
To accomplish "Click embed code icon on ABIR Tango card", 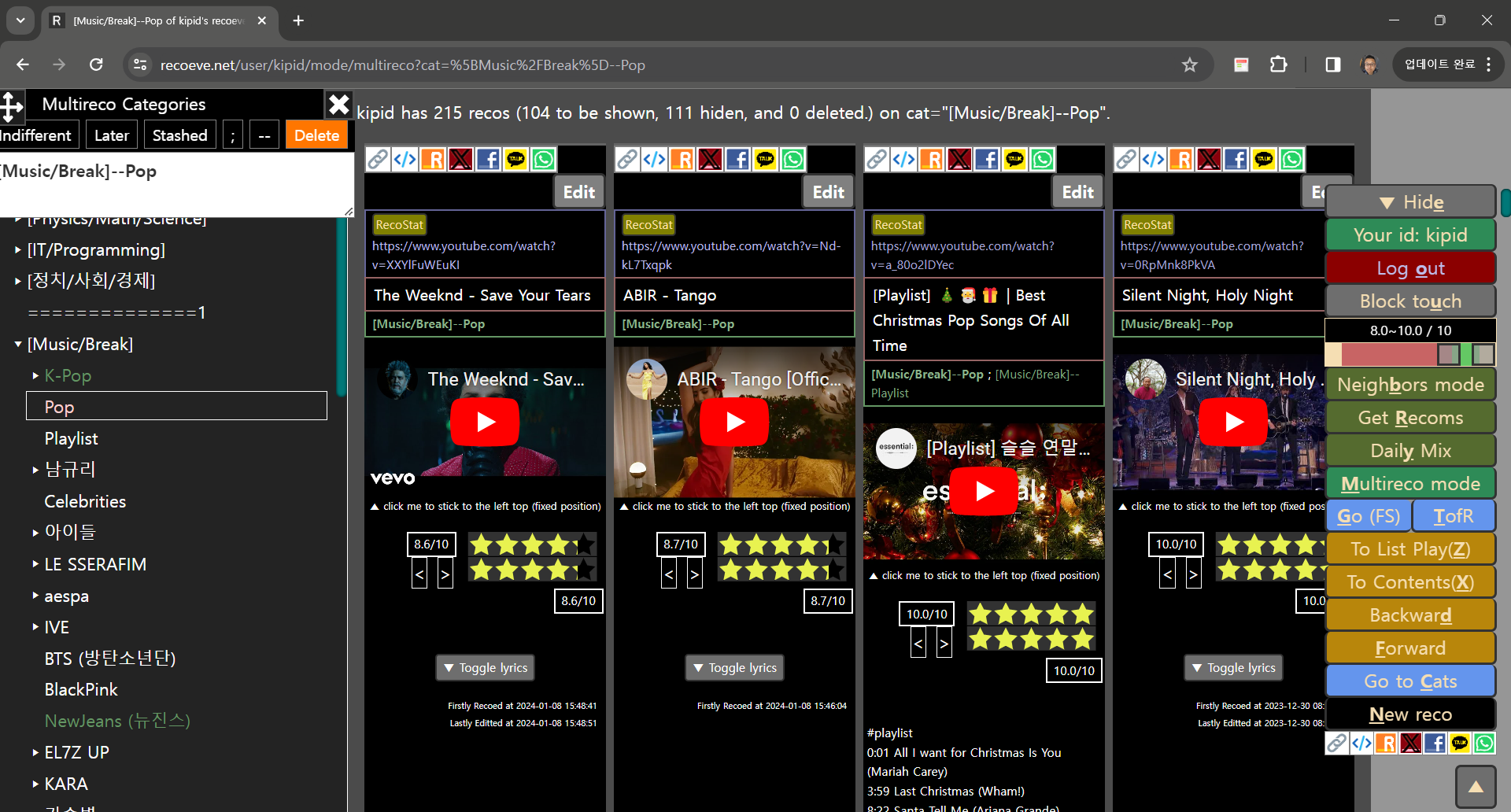I will pyautogui.click(x=655, y=160).
